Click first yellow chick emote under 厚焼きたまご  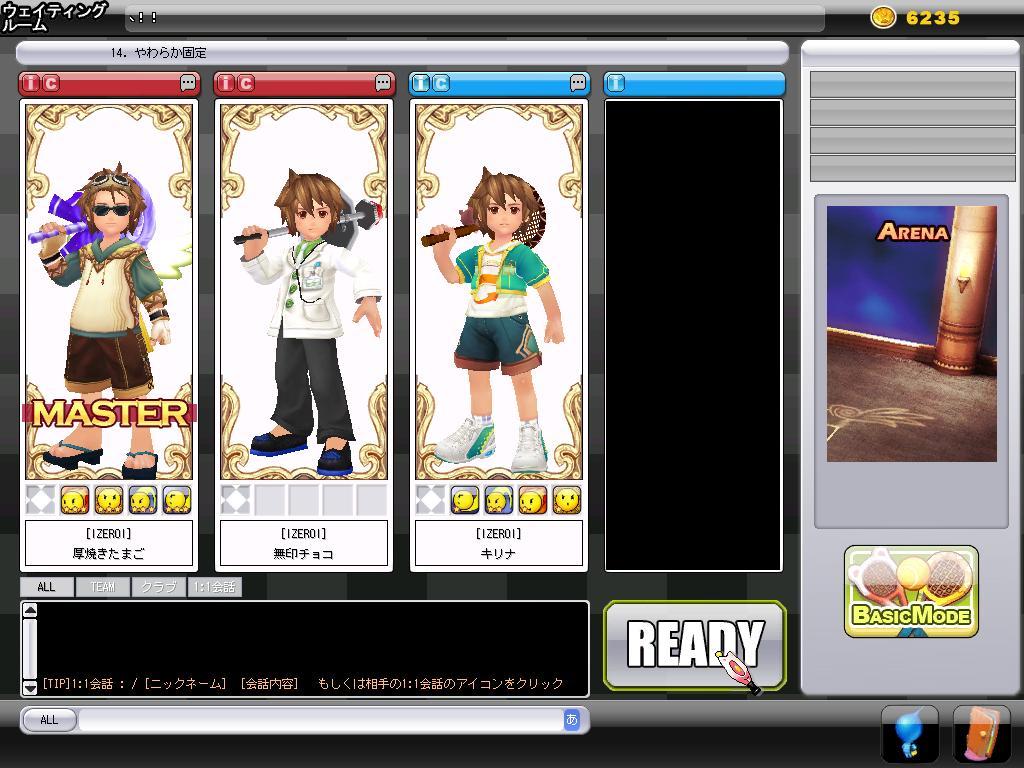pos(75,499)
